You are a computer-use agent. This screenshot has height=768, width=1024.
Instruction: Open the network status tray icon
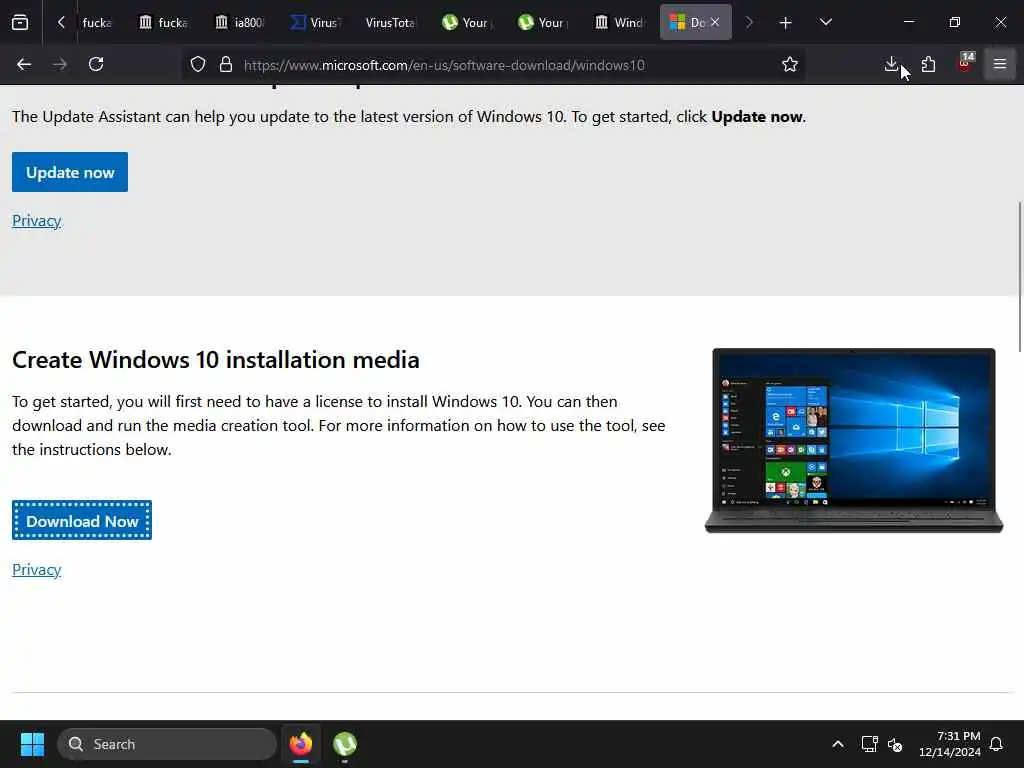pyautogui.click(x=869, y=744)
